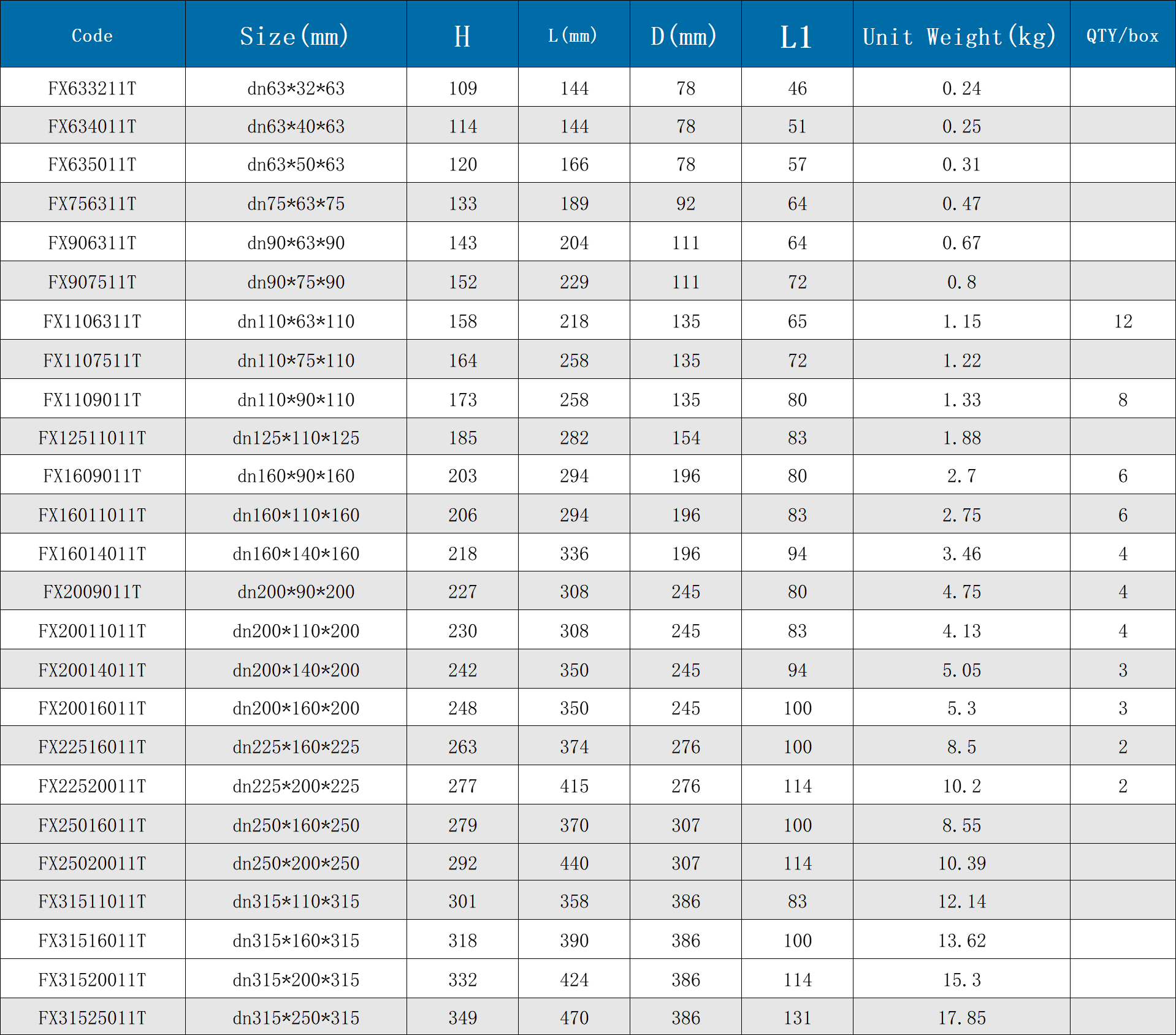Viewport: 1176px width, 1035px height.
Task: Select the dn110*90*110 size cell
Action: click(x=296, y=400)
